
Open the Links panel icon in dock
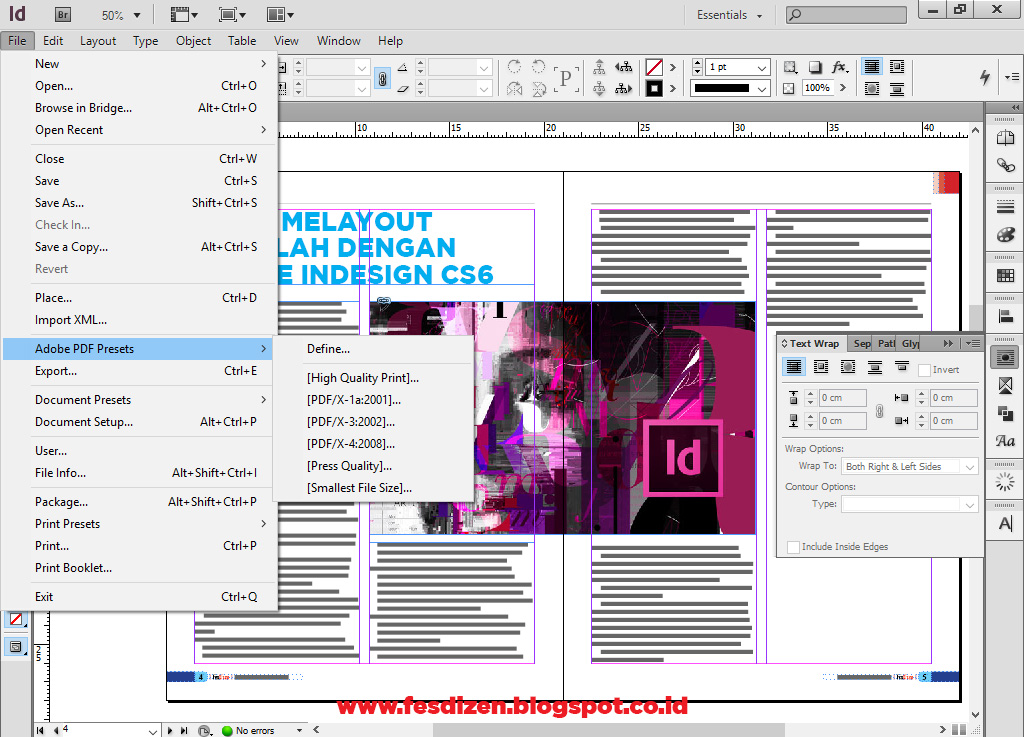click(1006, 165)
